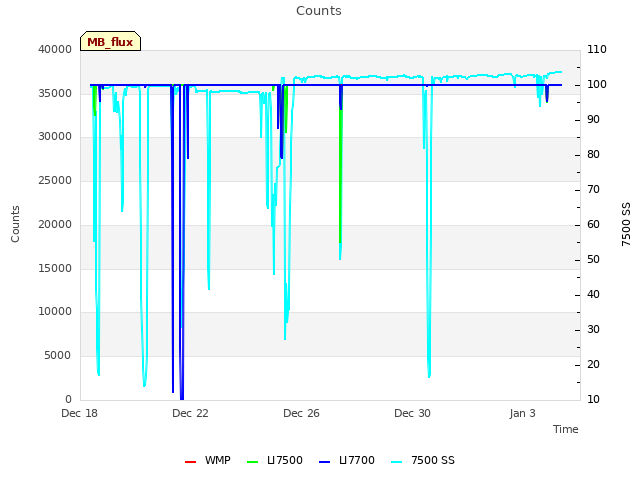640x480 pixels.
Task: Click the 10 right axis tick label
Action: pyautogui.click(x=593, y=400)
